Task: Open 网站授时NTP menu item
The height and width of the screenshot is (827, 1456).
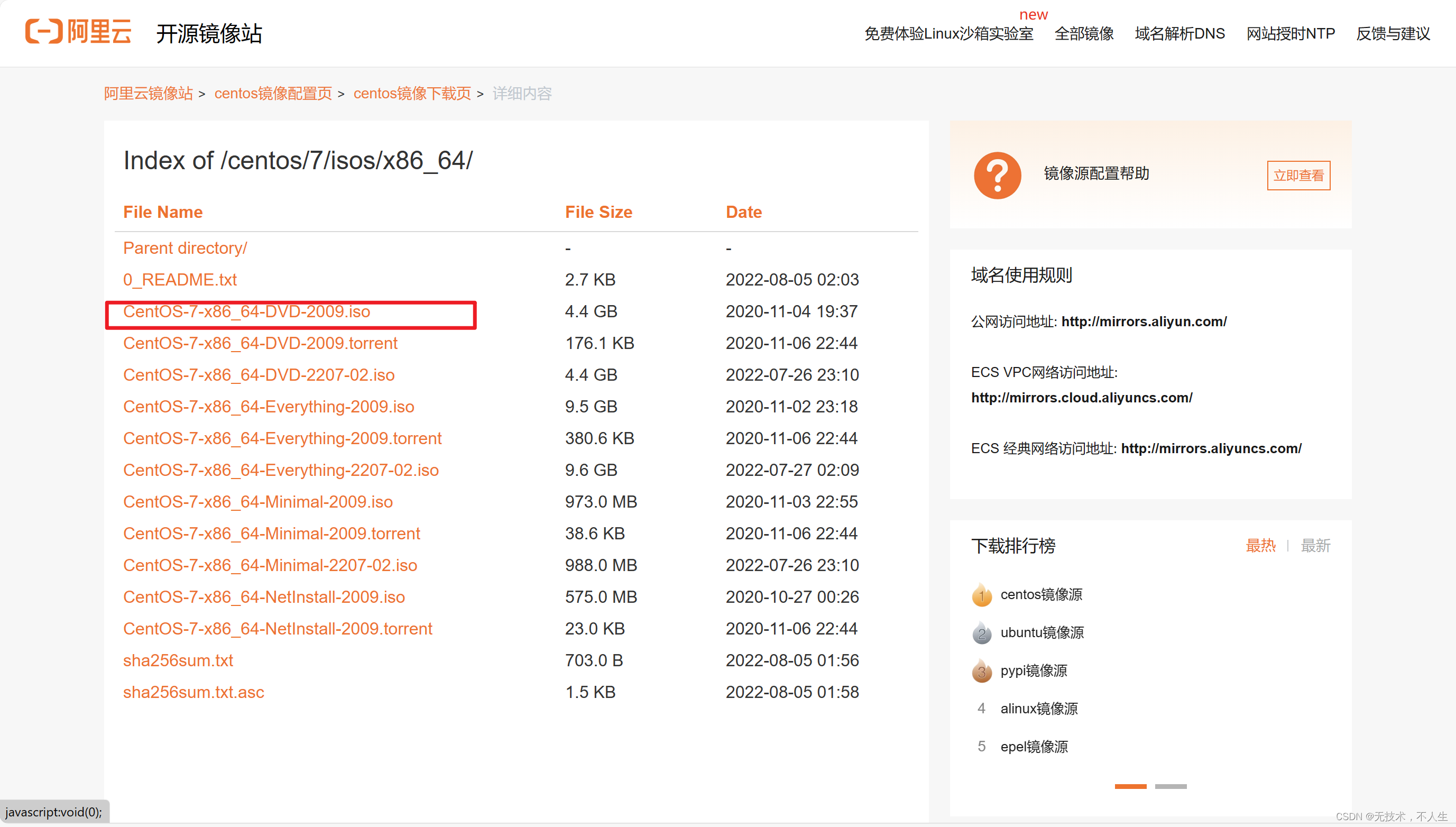Action: pyautogui.click(x=1291, y=33)
